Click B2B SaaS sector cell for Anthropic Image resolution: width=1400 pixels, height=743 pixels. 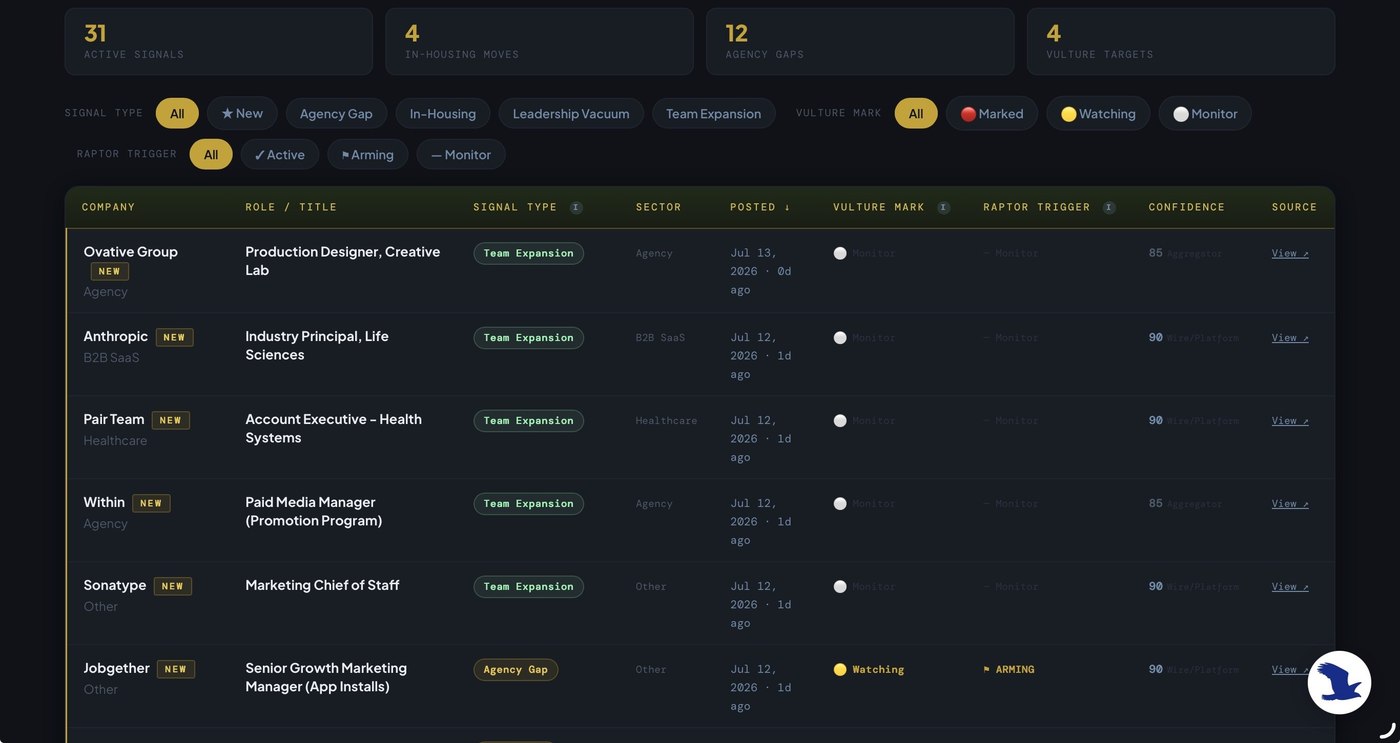click(x=660, y=337)
